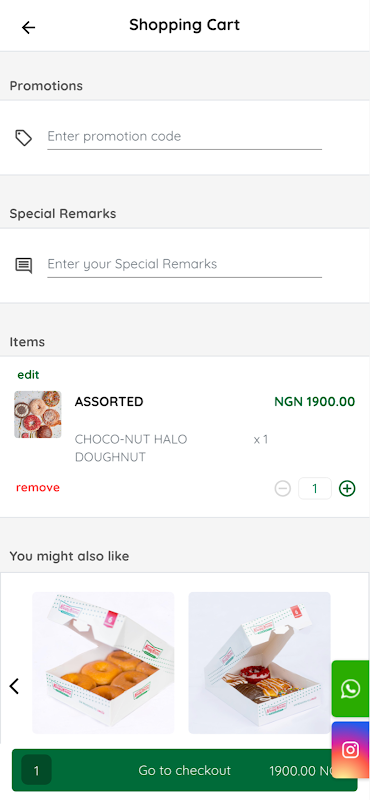Show previous suggested product with left chevron
The width and height of the screenshot is (370, 800).
click(x=14, y=686)
